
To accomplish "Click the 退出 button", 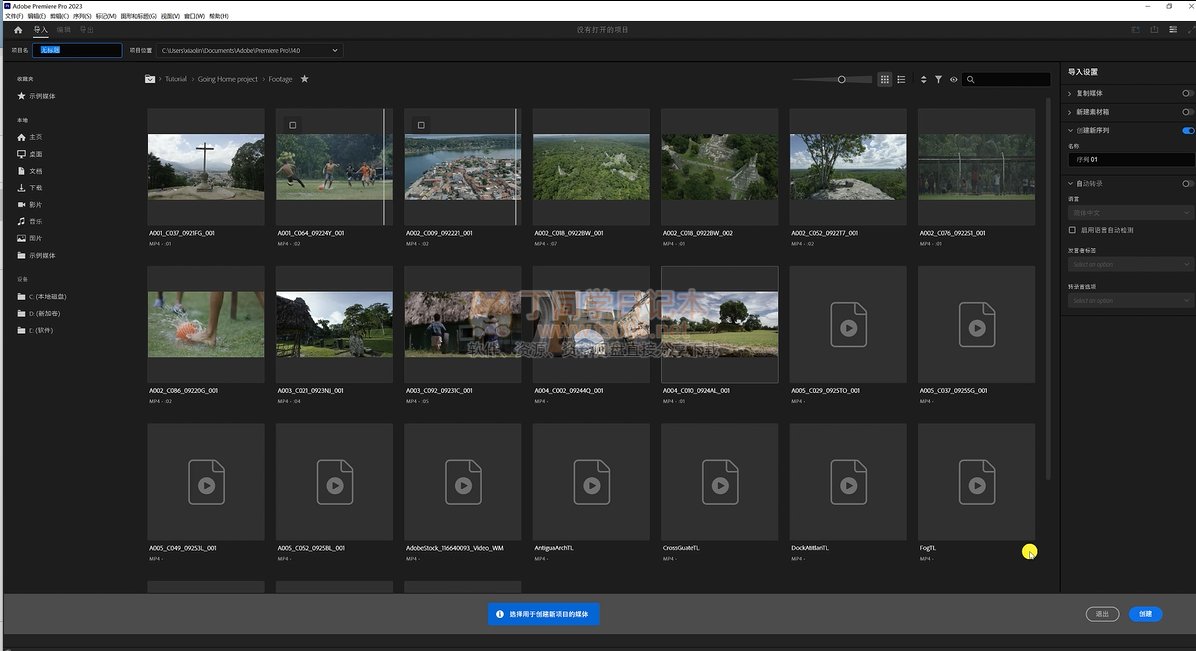I will coord(1102,614).
